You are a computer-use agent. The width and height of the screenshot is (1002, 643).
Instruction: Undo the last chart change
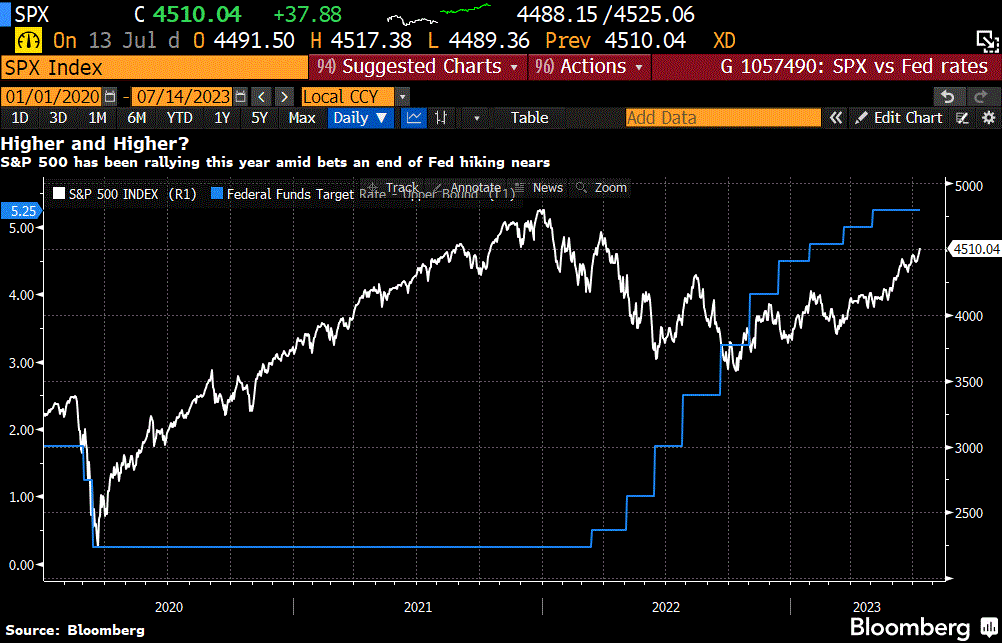pos(948,97)
